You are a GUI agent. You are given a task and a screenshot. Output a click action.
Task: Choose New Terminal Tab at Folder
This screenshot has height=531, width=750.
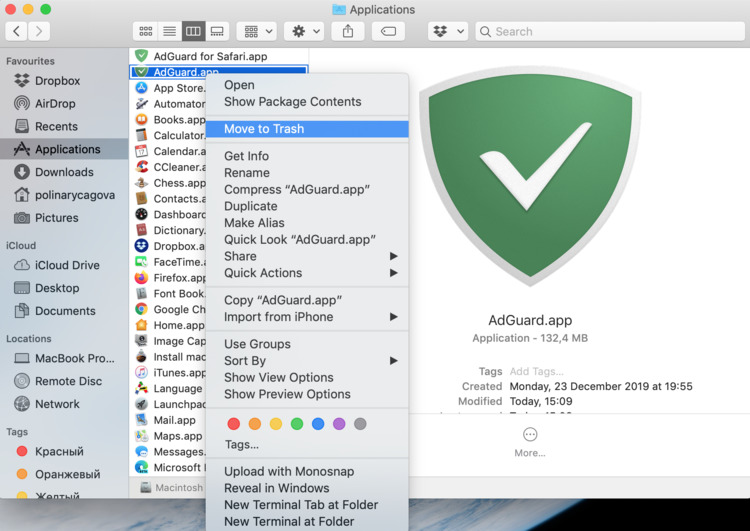click(x=307, y=505)
